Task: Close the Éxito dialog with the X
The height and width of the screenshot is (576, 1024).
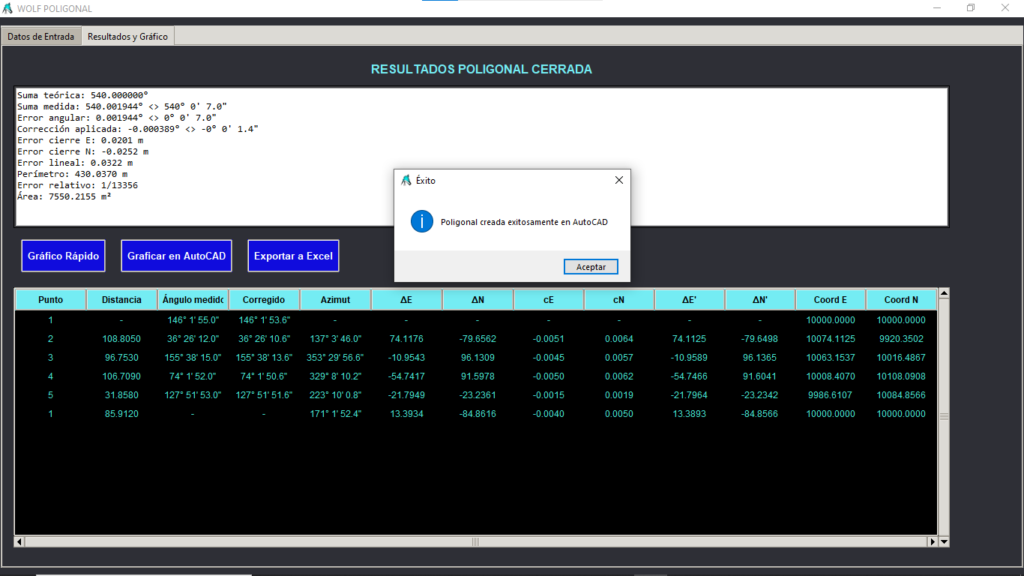Action: pos(618,180)
